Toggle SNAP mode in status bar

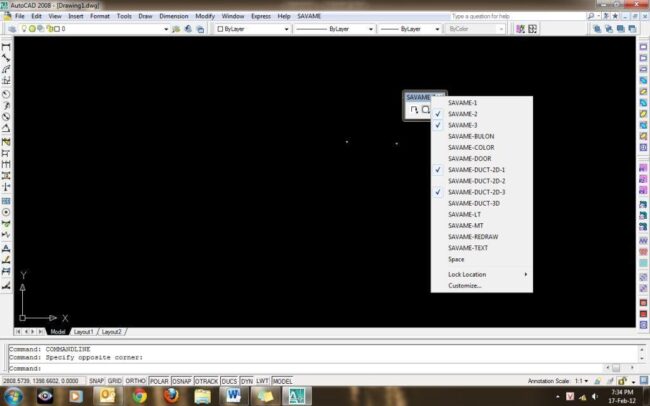pos(96,381)
